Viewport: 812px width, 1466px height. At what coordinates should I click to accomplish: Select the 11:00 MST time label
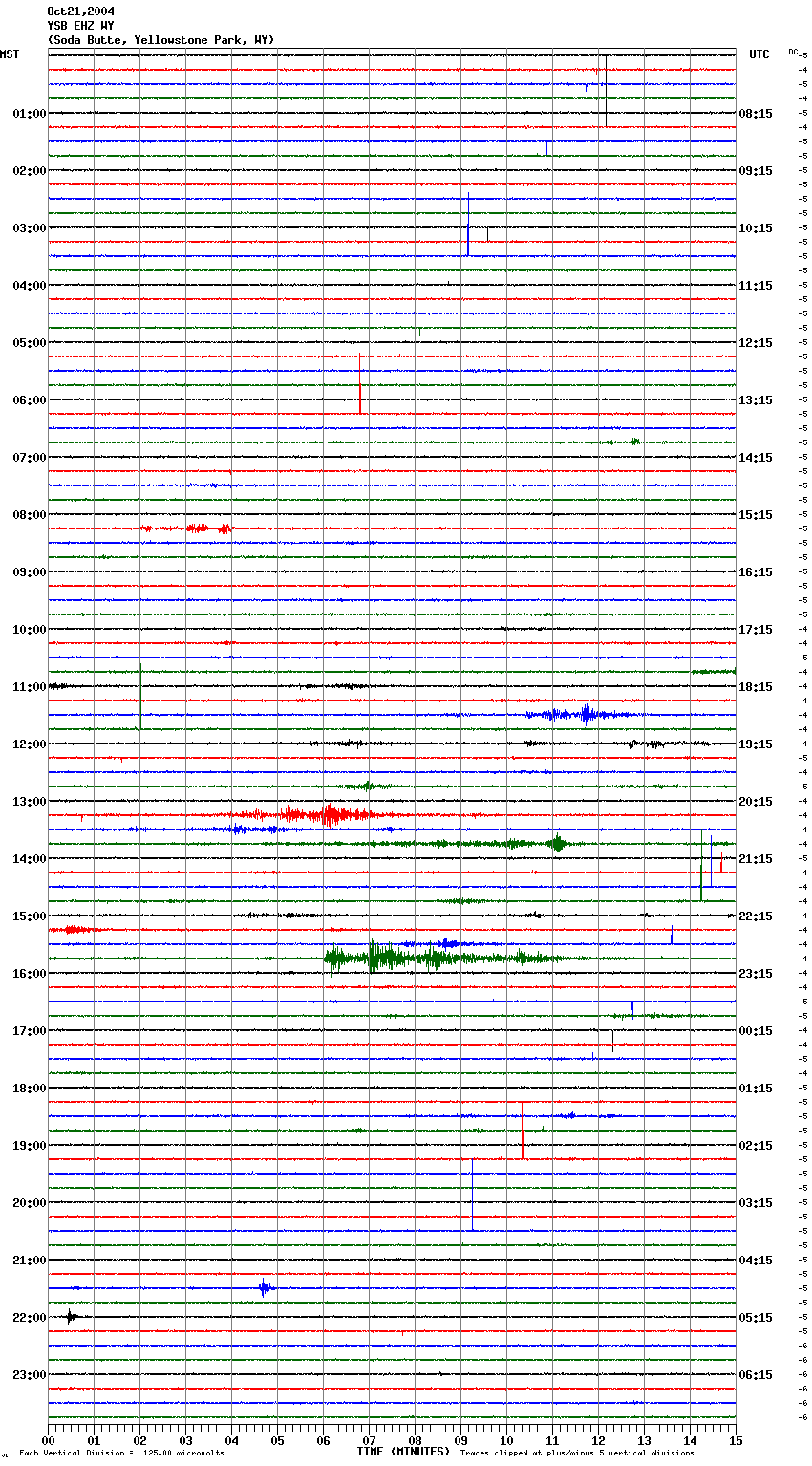[x=30, y=687]
